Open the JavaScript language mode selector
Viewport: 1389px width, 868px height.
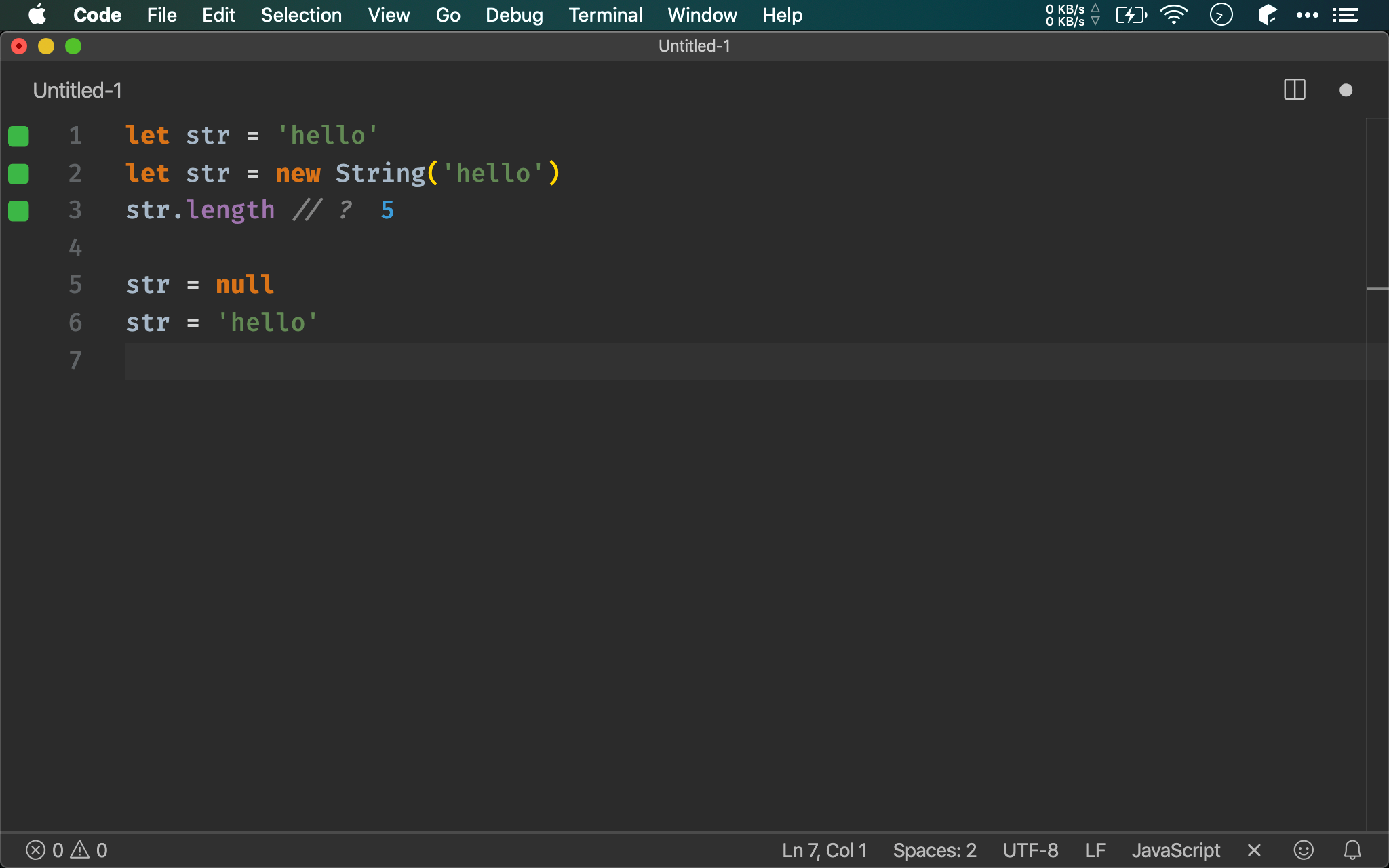click(1175, 850)
